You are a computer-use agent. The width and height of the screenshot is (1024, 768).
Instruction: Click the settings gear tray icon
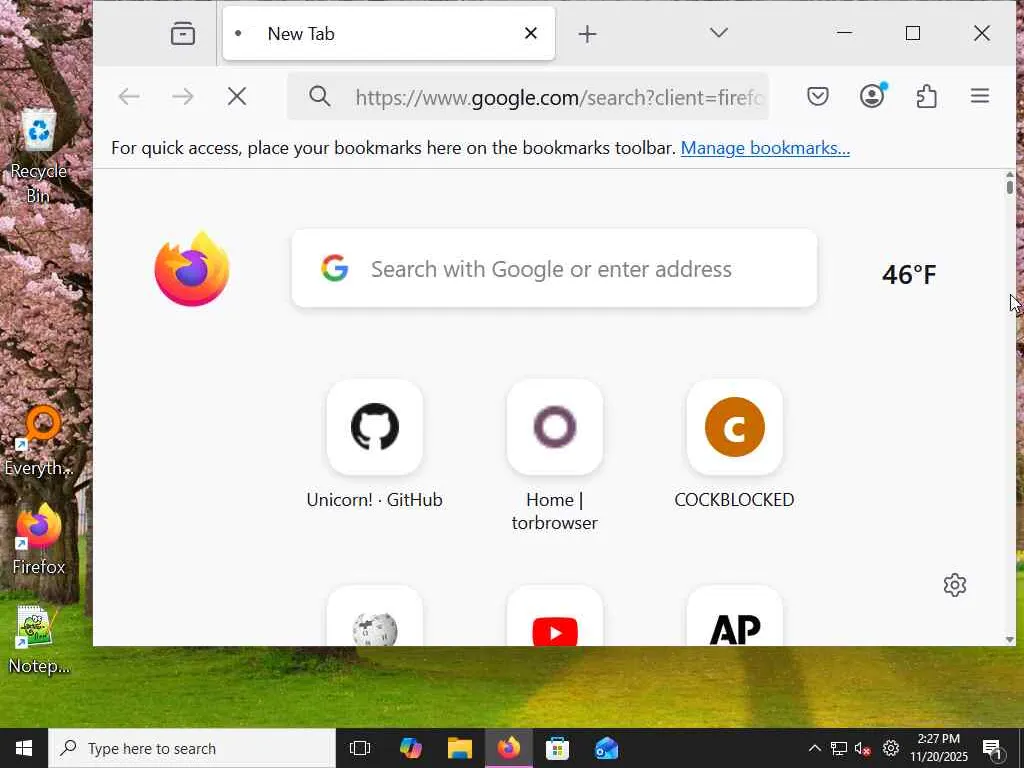[891, 748]
